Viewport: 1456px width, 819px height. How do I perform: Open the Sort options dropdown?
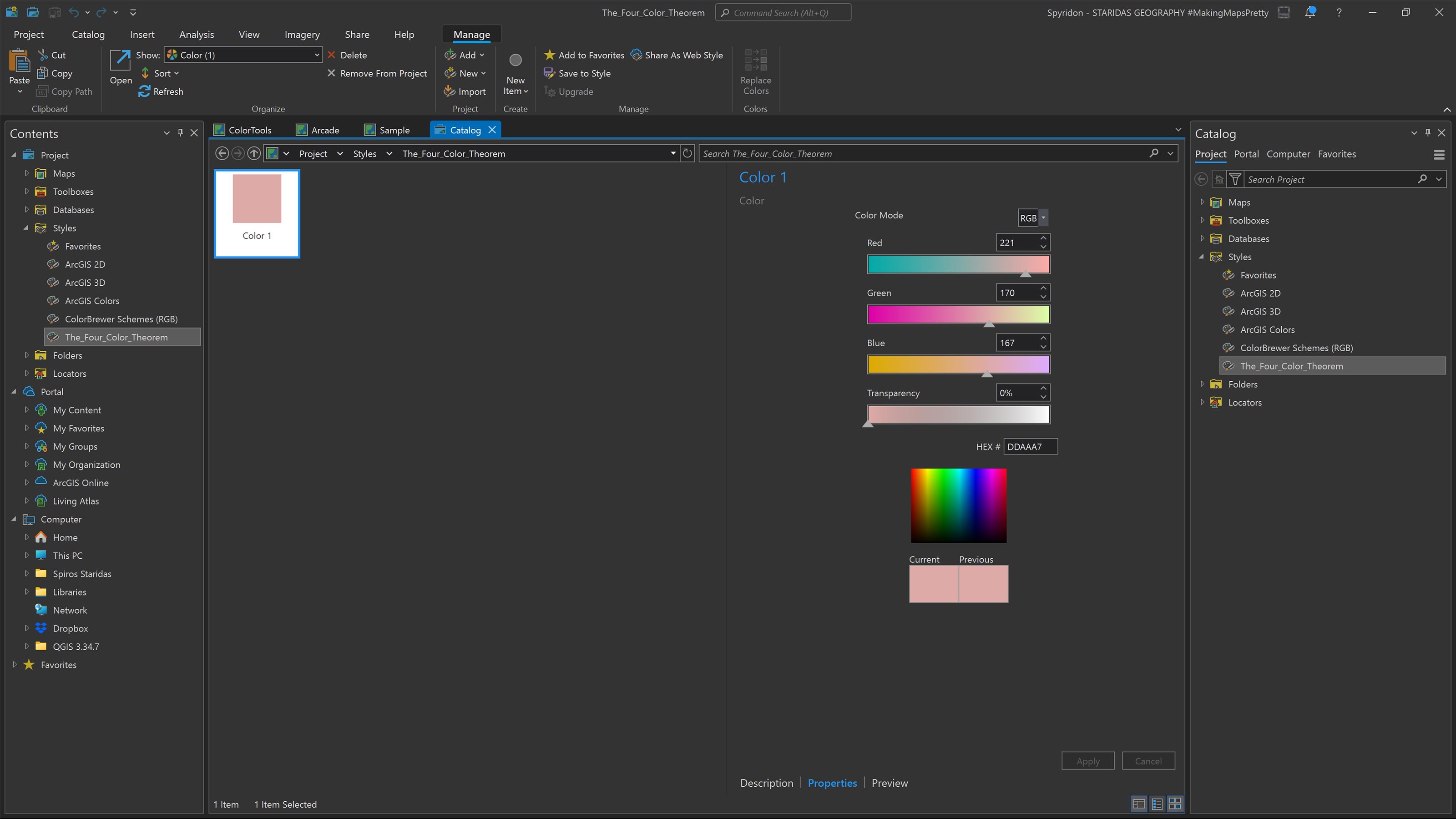tap(160, 73)
